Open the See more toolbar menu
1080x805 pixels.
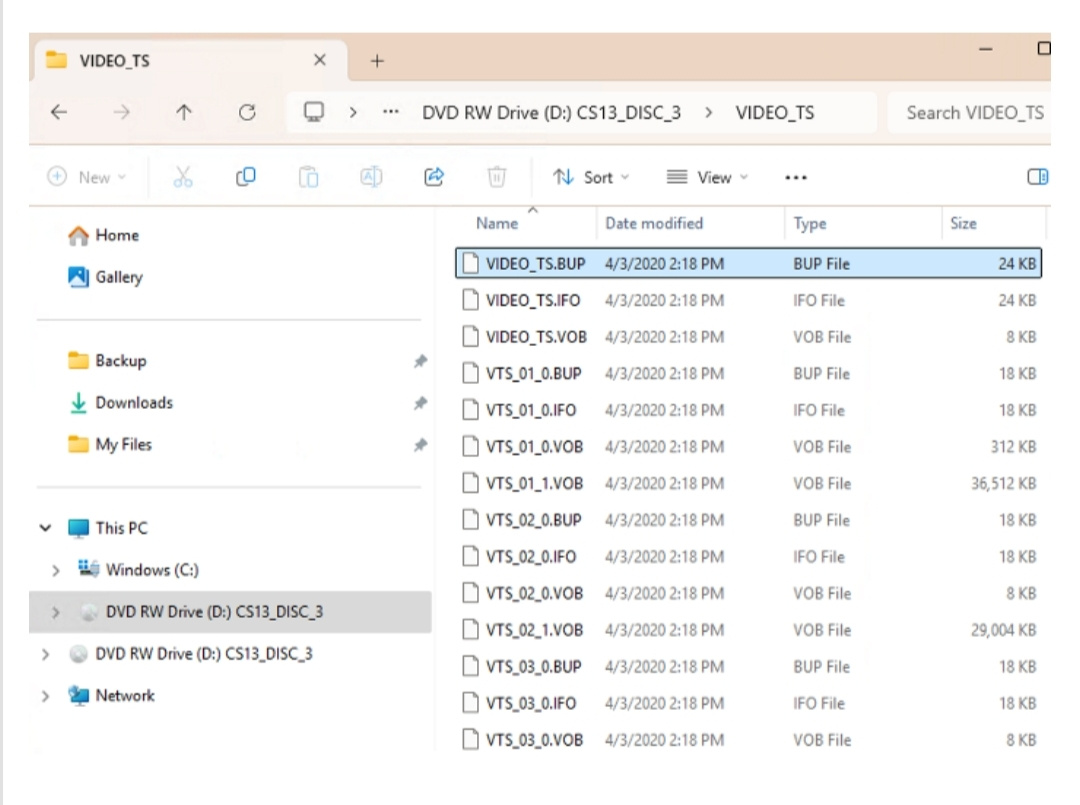coord(795,177)
